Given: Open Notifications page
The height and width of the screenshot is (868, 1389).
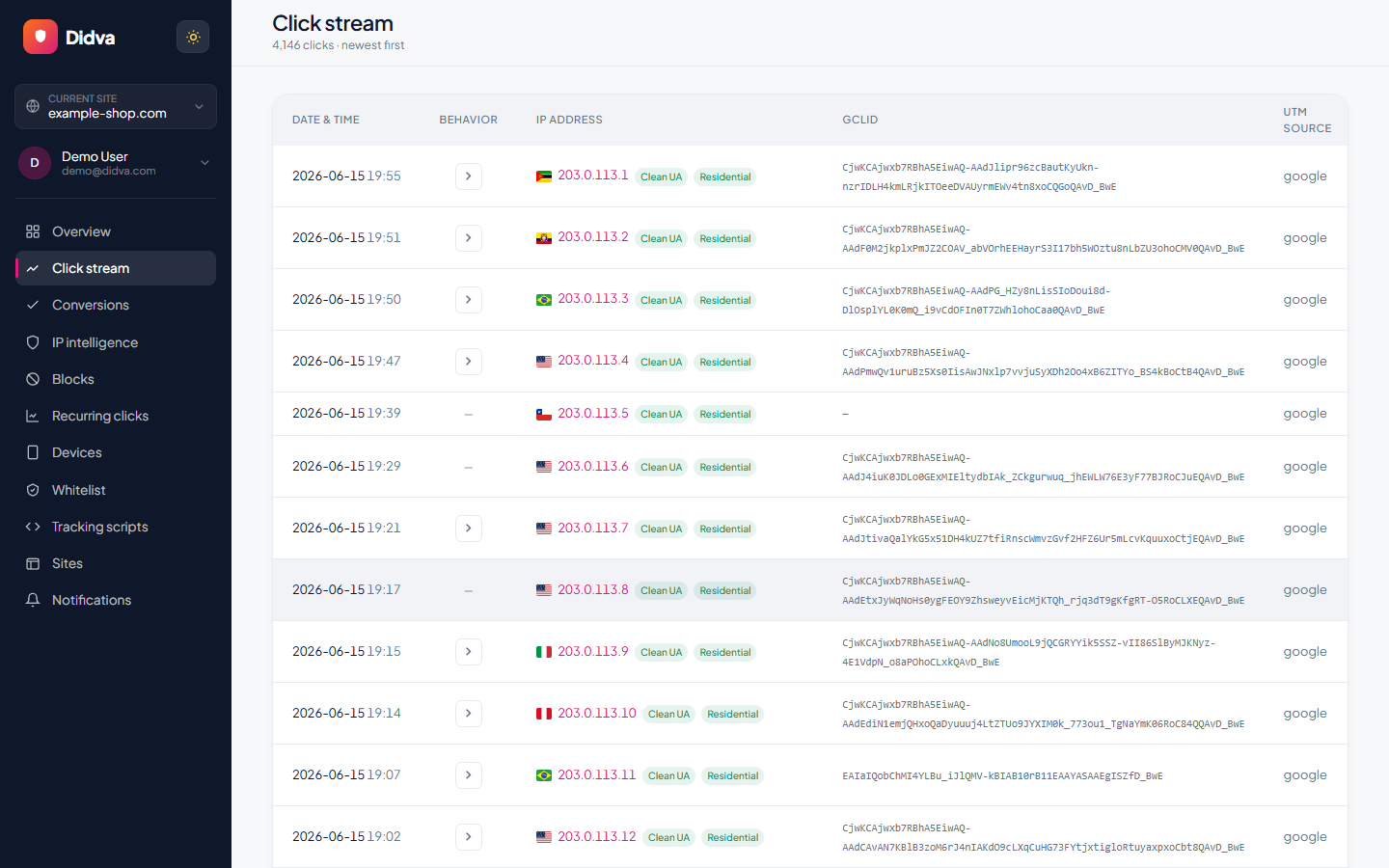Looking at the screenshot, I should tap(116, 600).
